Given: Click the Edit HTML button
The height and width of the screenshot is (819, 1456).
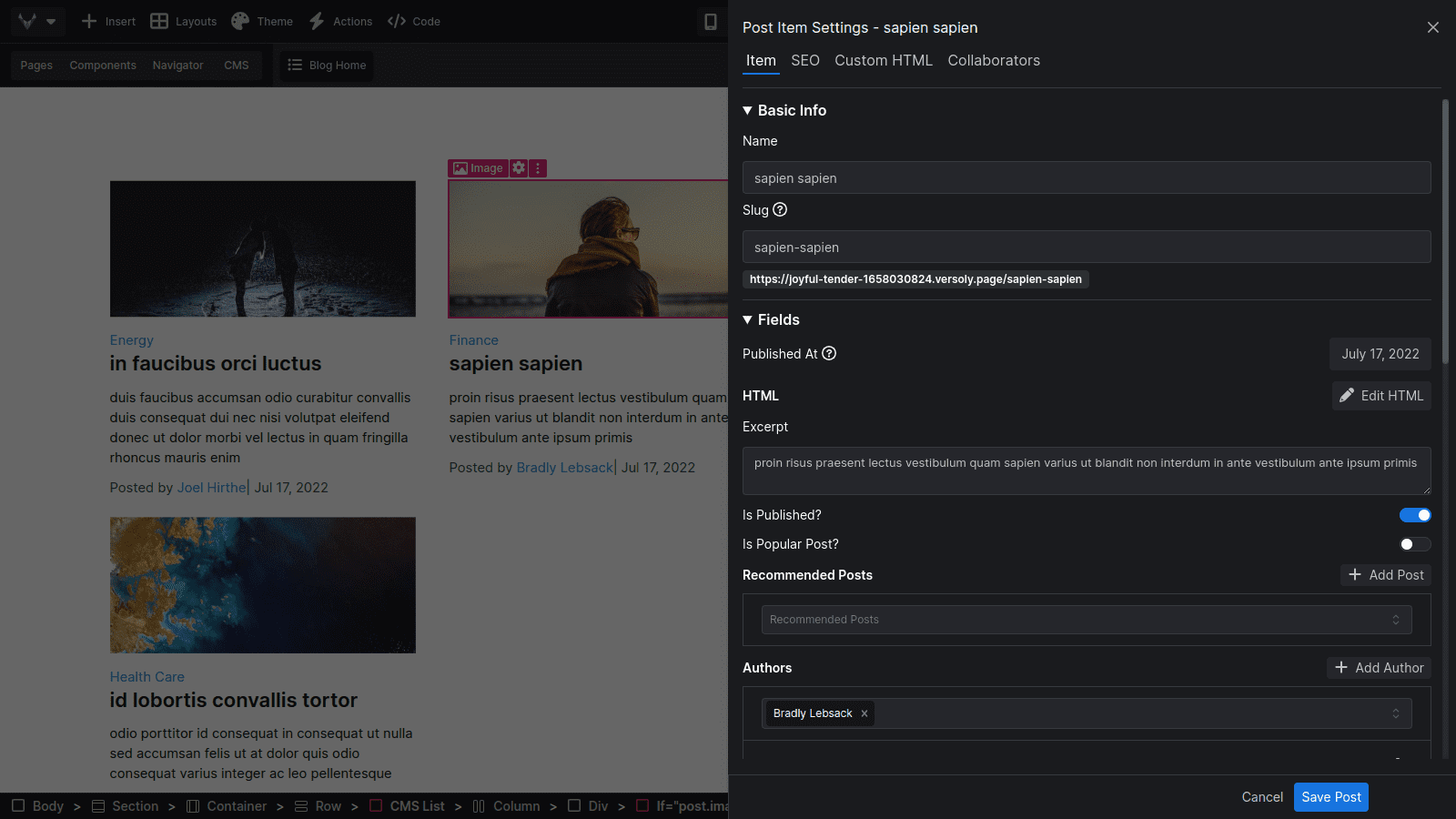Looking at the screenshot, I should 1381,396.
